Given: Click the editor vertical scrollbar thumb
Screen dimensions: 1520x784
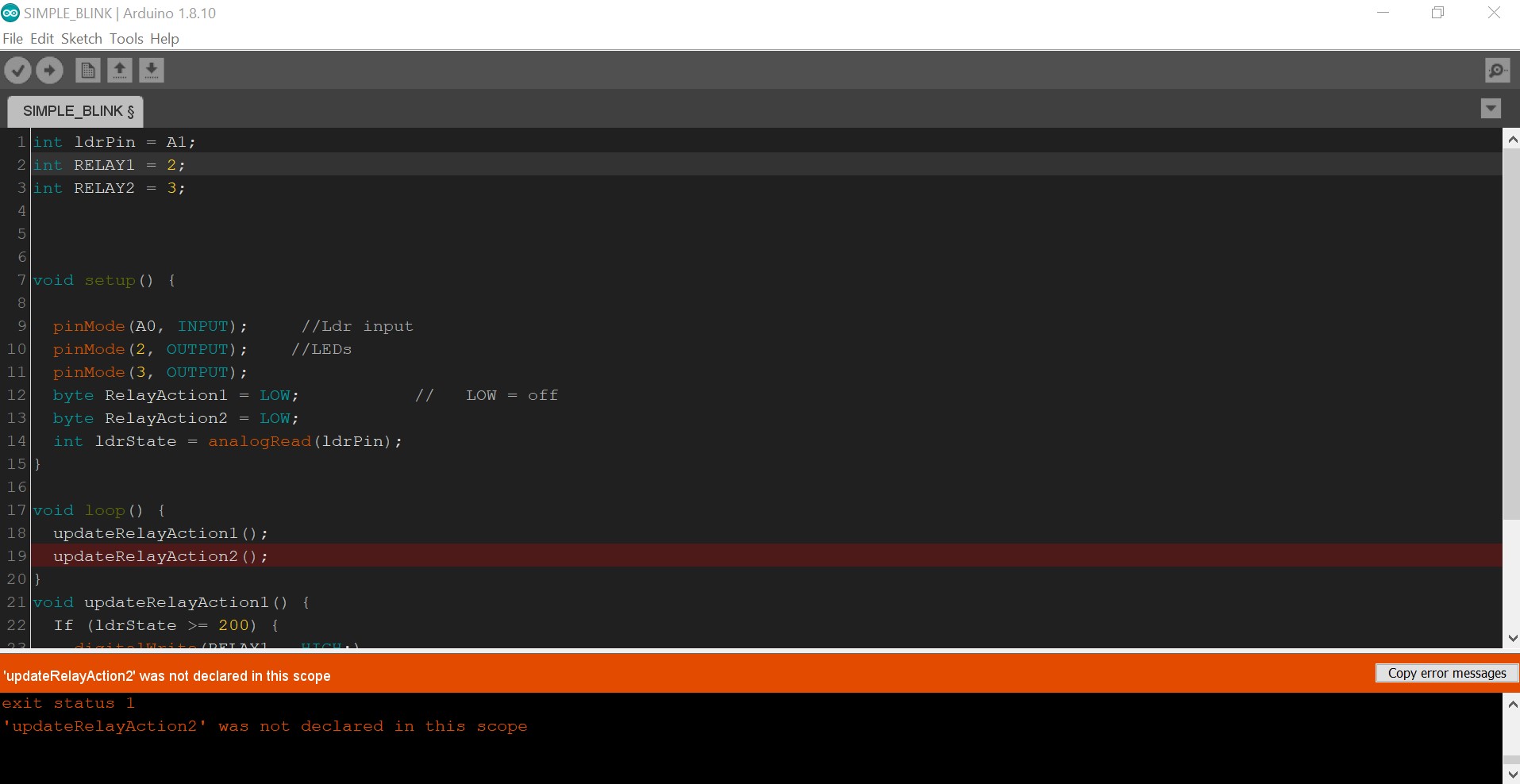Looking at the screenshot, I should click(1512, 335).
